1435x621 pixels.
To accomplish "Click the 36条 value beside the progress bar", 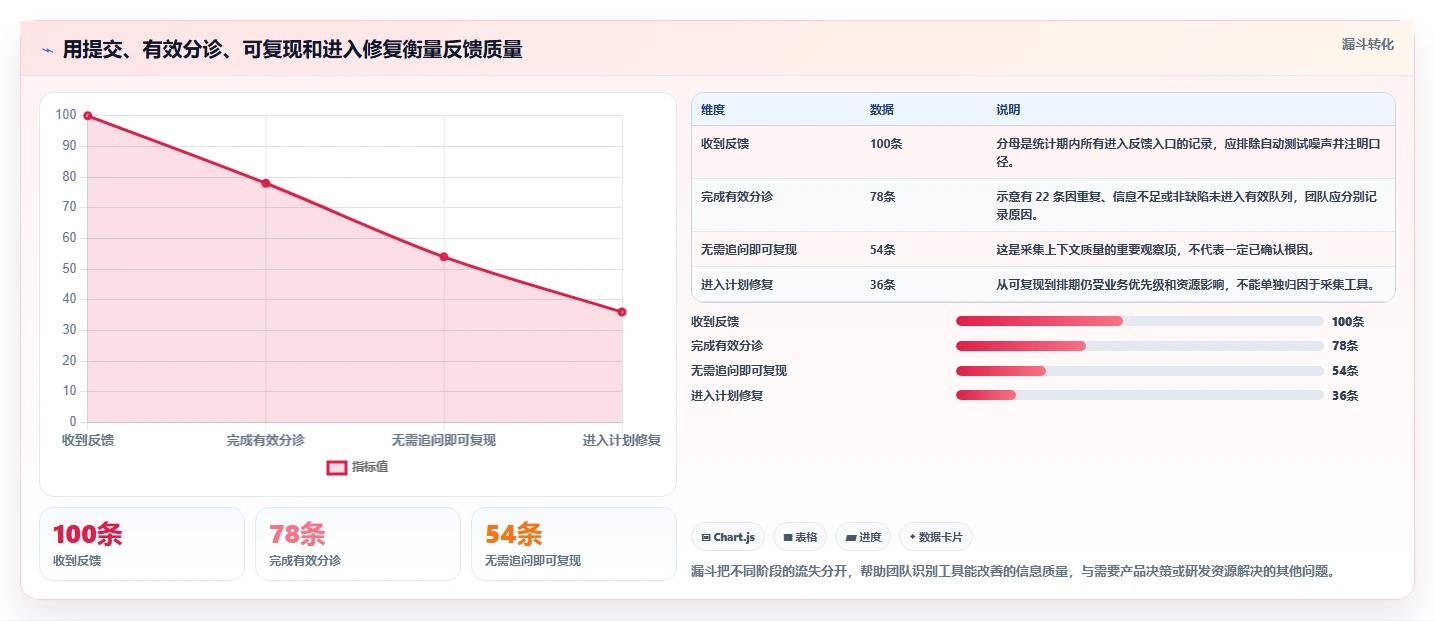I will tap(1345, 396).
